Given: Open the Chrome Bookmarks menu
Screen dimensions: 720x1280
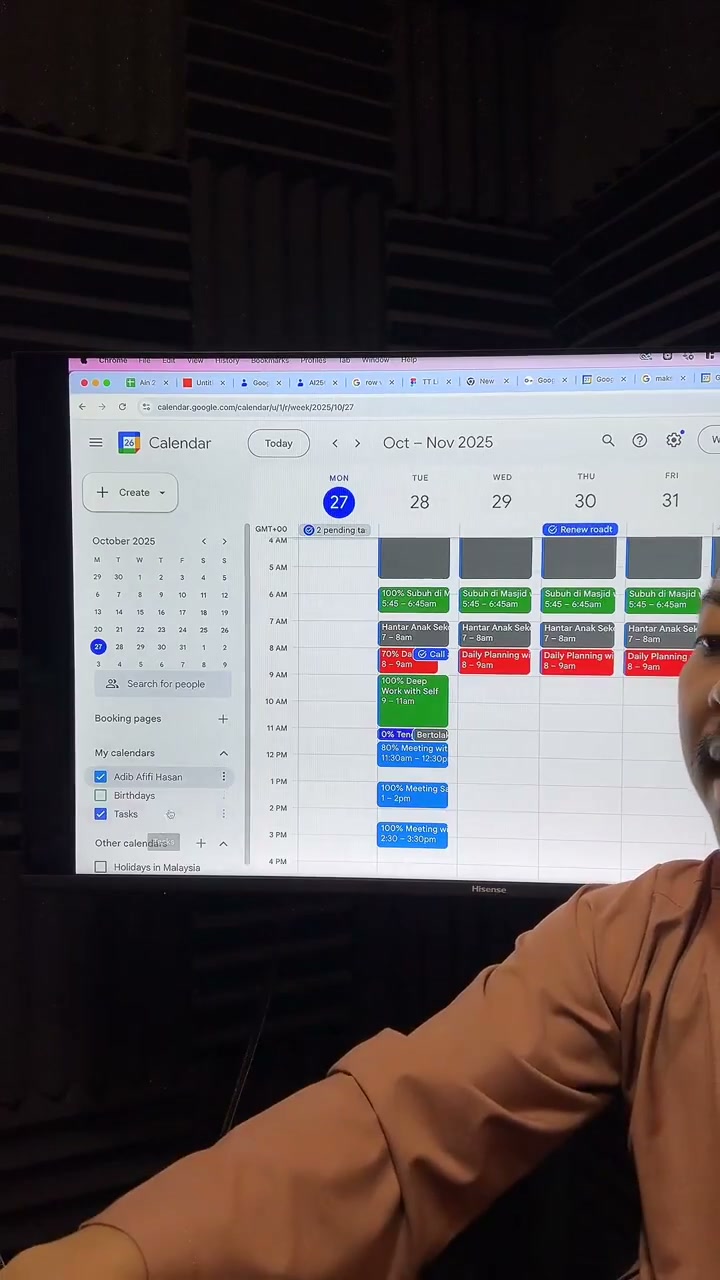Looking at the screenshot, I should [x=270, y=360].
